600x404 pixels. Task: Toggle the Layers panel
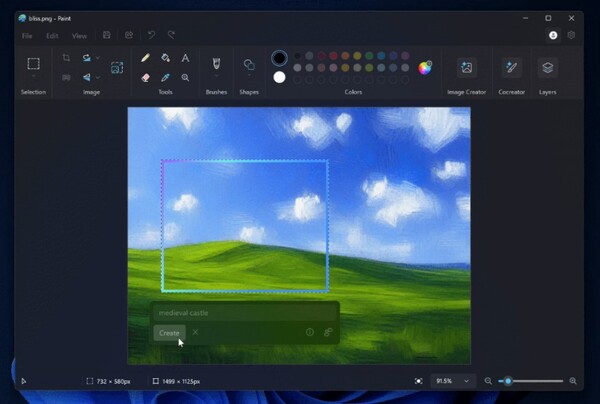(x=548, y=68)
